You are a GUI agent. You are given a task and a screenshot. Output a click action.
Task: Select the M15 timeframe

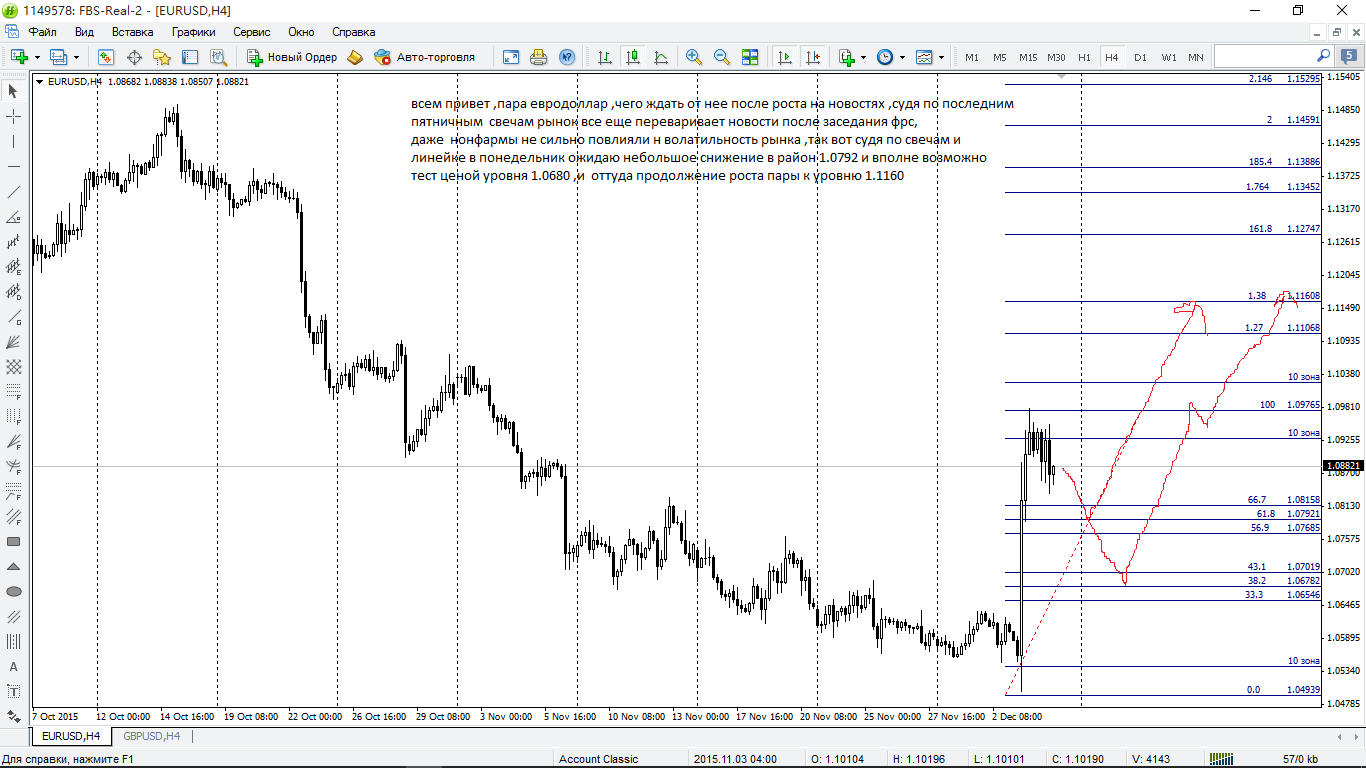1028,57
